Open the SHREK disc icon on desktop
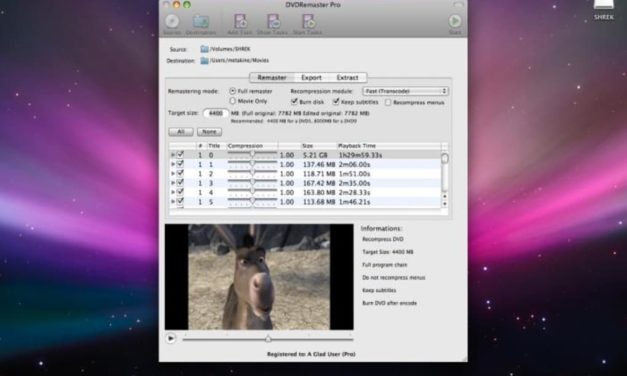The width and height of the screenshot is (627, 376). click(x=603, y=5)
